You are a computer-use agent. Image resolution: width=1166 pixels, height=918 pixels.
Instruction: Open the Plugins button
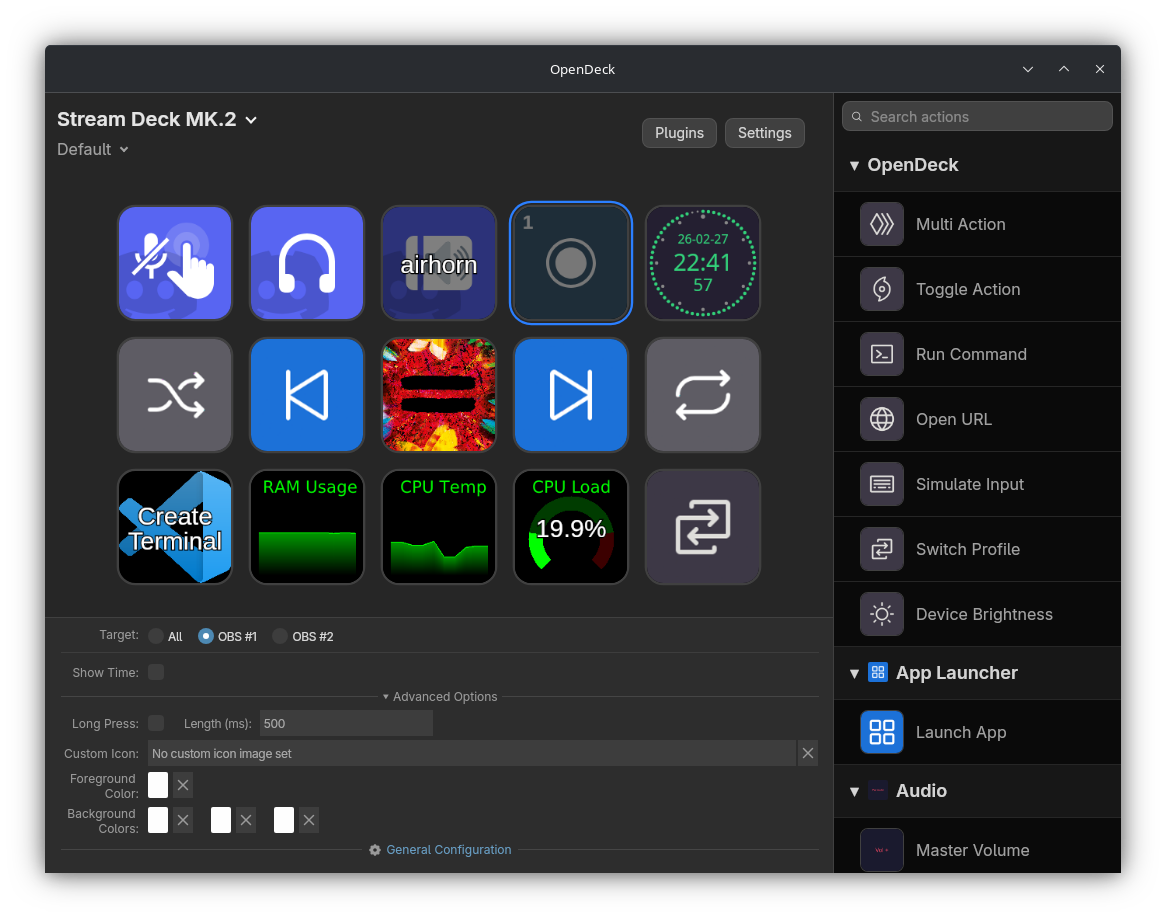pyautogui.click(x=679, y=133)
